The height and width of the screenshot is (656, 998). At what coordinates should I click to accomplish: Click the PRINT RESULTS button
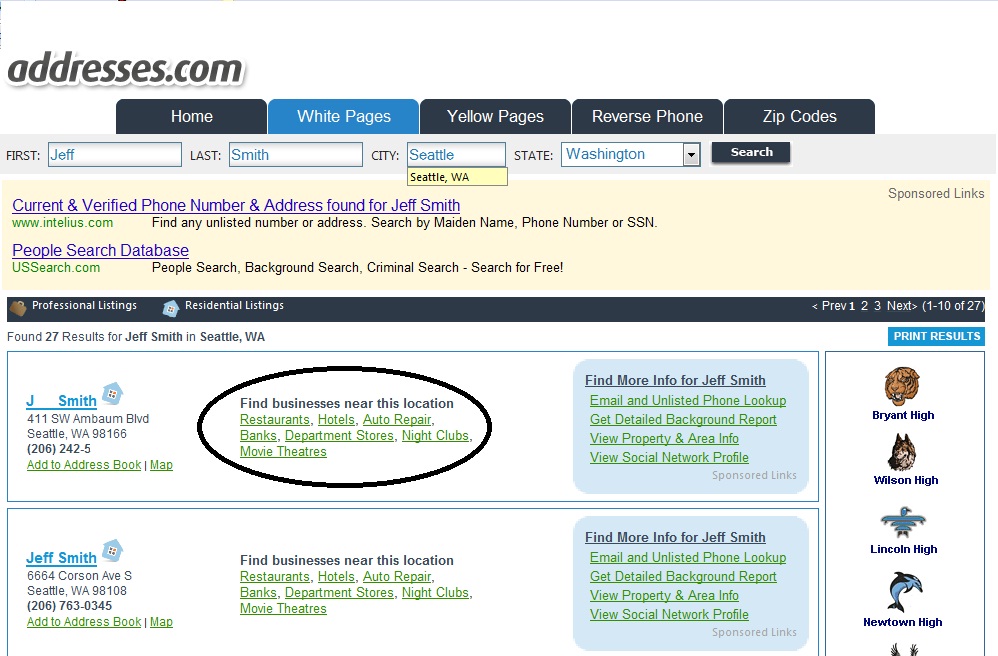click(x=936, y=337)
